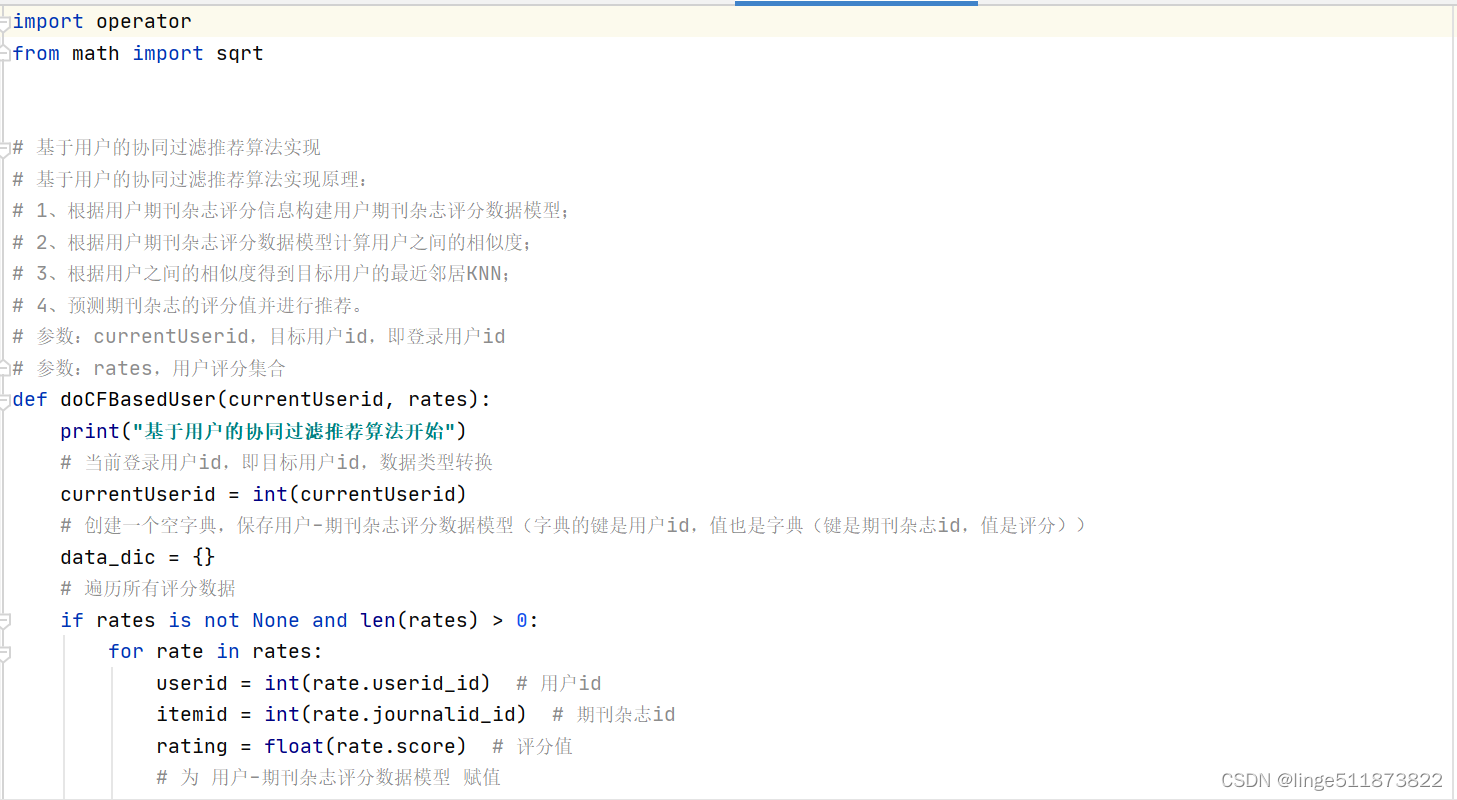
Task: Click comment '# 遍历所有评分数据'
Action: pos(148,589)
